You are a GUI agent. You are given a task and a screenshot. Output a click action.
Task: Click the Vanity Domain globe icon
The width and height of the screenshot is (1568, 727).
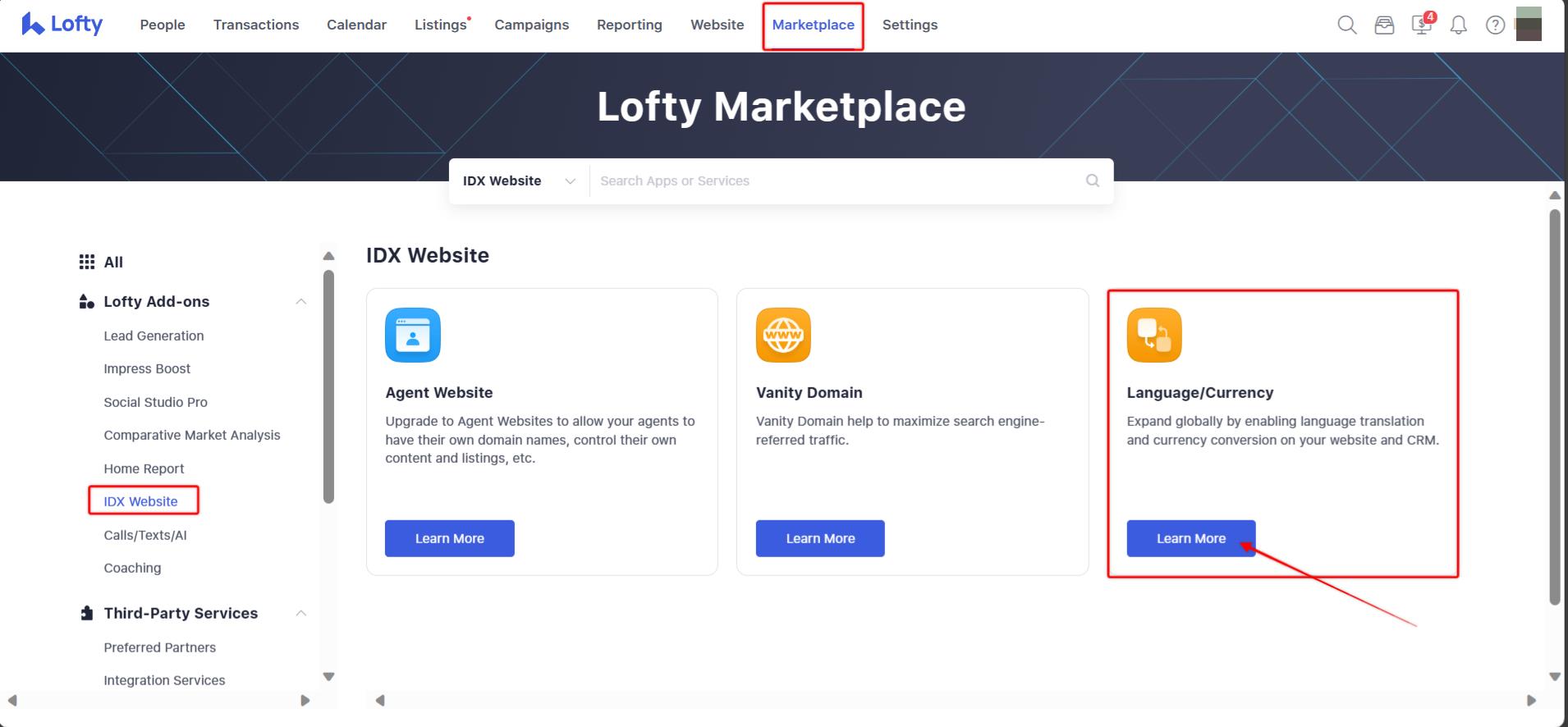point(783,335)
